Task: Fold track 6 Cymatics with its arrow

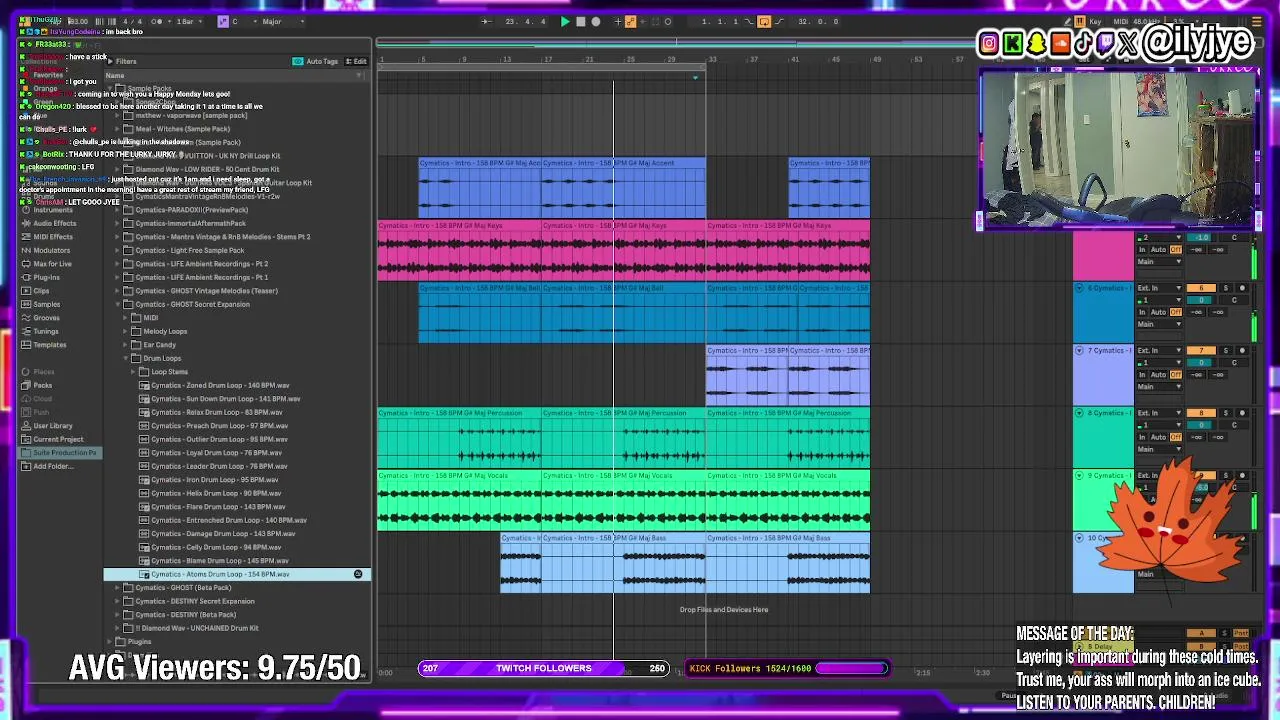Action: coord(1079,288)
